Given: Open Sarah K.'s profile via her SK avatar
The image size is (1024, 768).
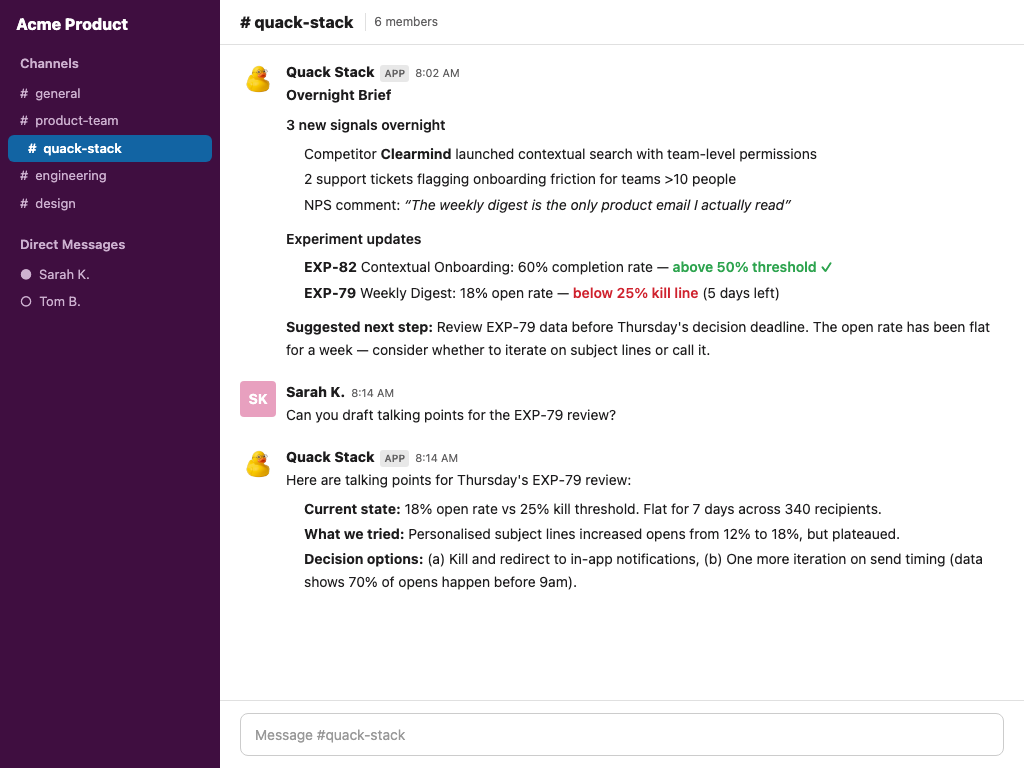Looking at the screenshot, I should 258,399.
